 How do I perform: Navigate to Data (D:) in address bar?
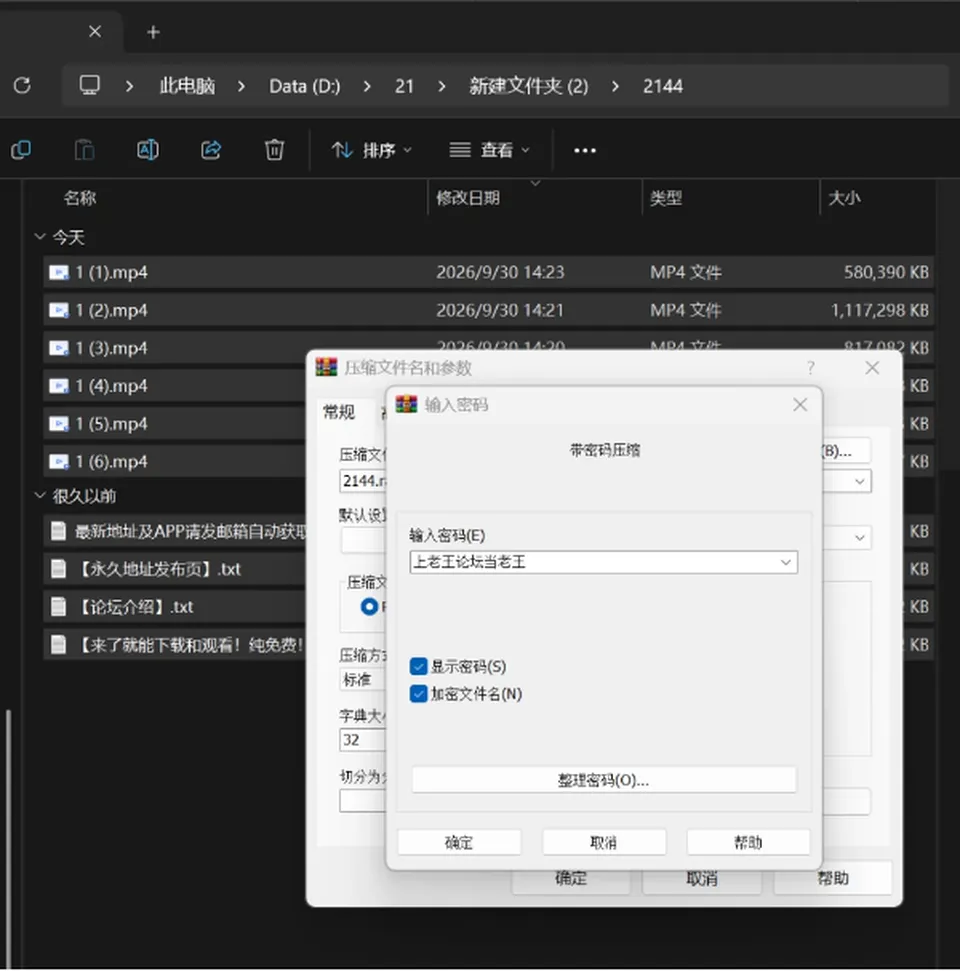[x=305, y=86]
